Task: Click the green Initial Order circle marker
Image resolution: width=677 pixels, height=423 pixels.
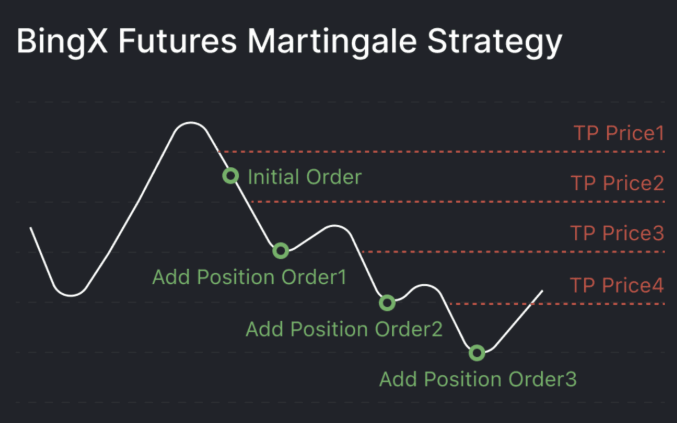Action: pyautogui.click(x=230, y=176)
